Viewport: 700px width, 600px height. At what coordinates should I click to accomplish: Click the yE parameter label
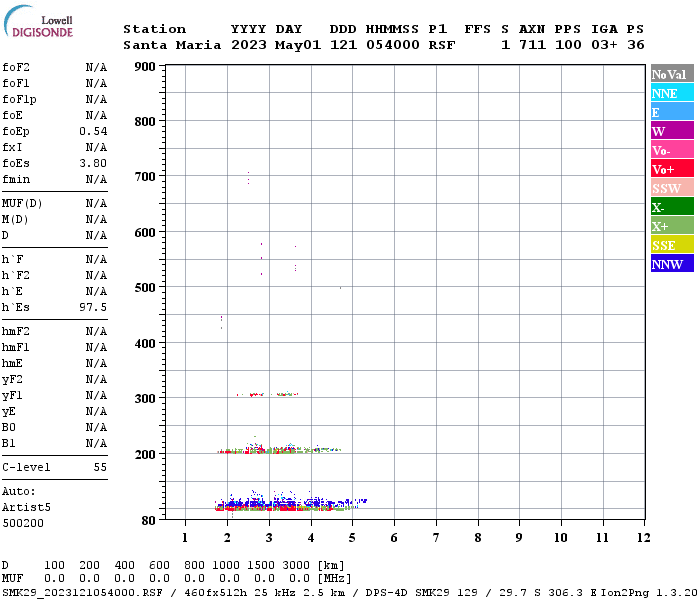click(x=8, y=412)
